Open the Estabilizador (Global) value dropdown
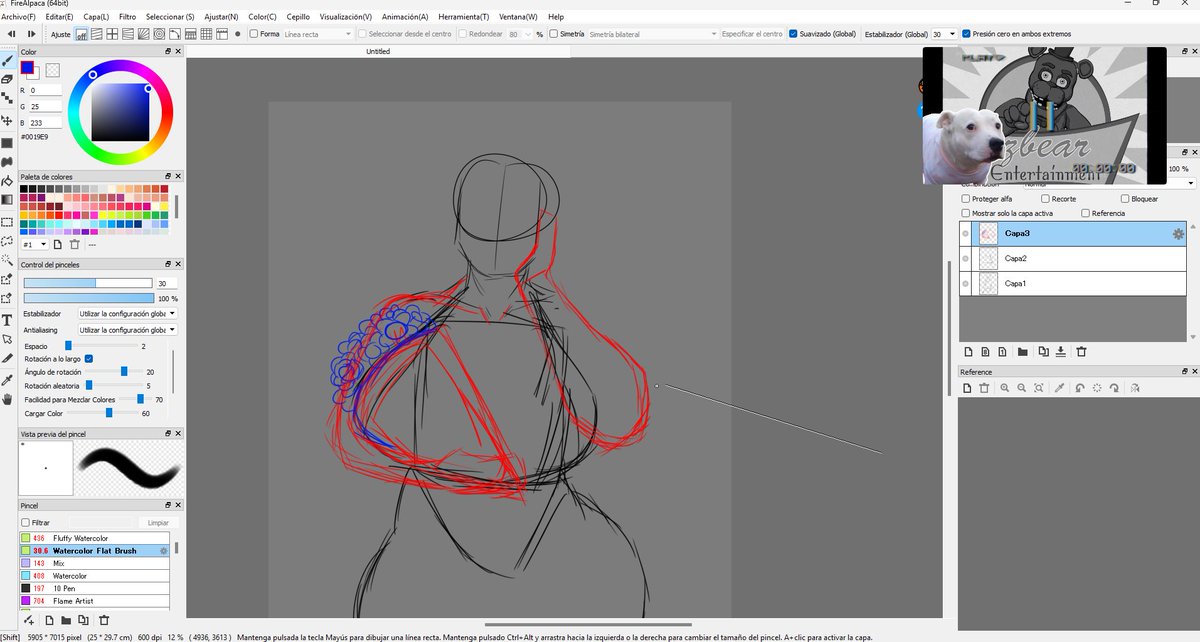The image size is (1200, 642). (944, 34)
